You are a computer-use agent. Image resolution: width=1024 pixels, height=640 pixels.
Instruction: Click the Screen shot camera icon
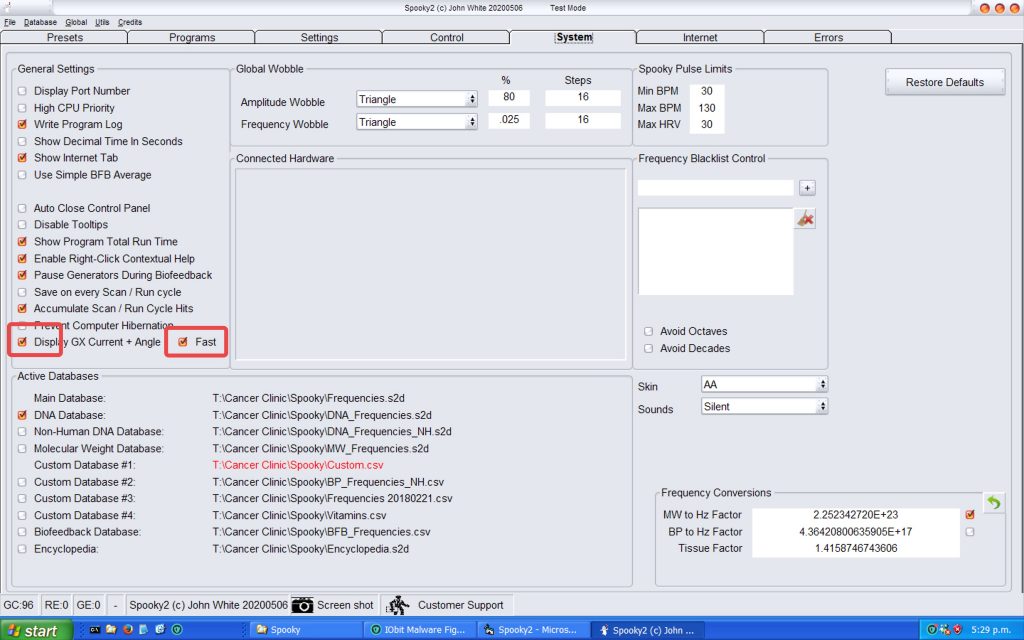(x=302, y=605)
